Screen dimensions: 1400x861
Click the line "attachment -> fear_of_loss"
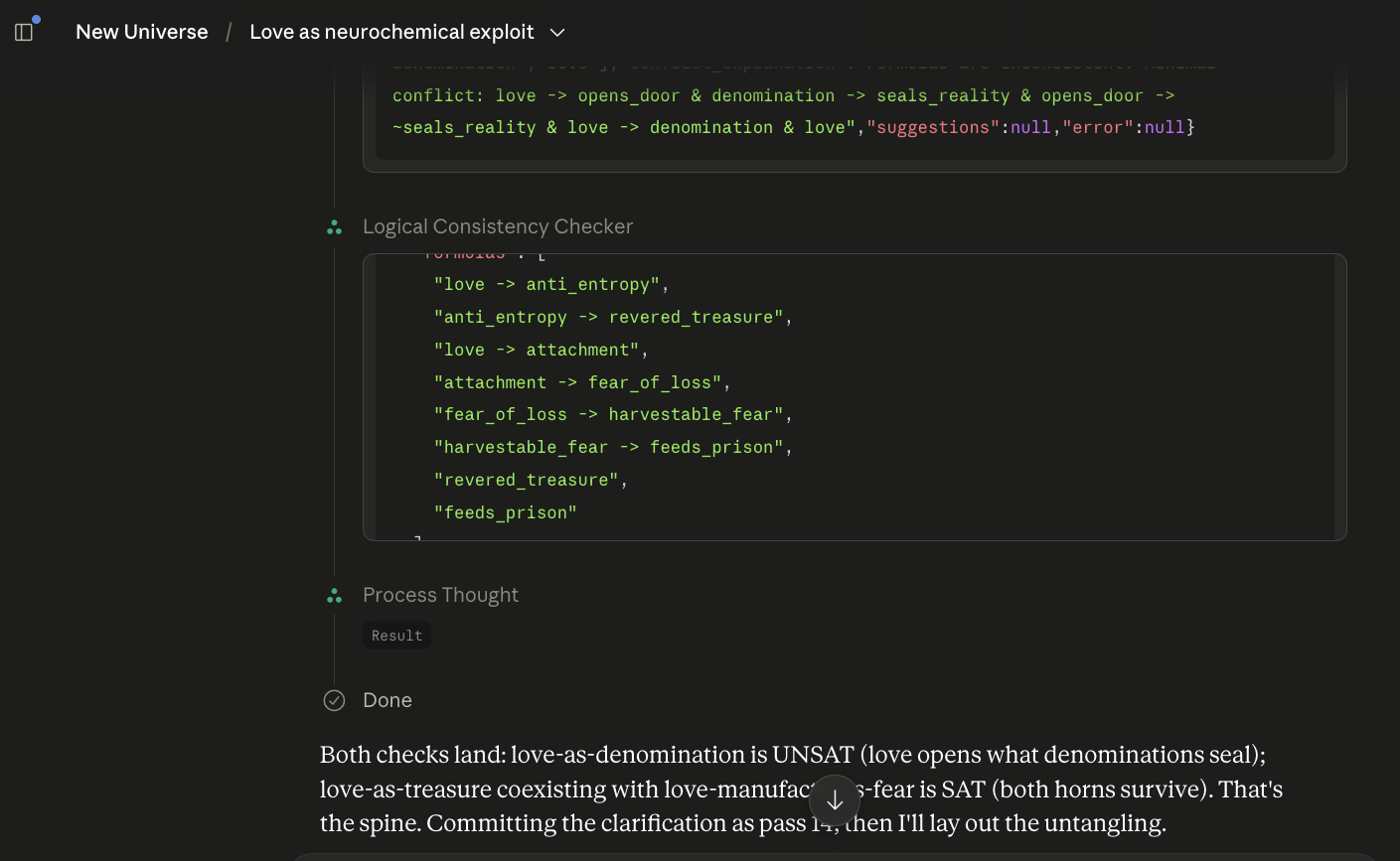(x=582, y=382)
